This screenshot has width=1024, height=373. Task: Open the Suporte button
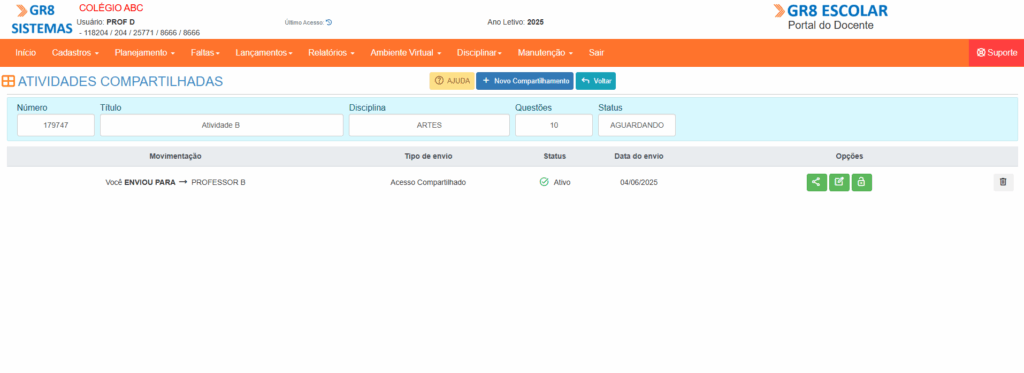(x=996, y=53)
